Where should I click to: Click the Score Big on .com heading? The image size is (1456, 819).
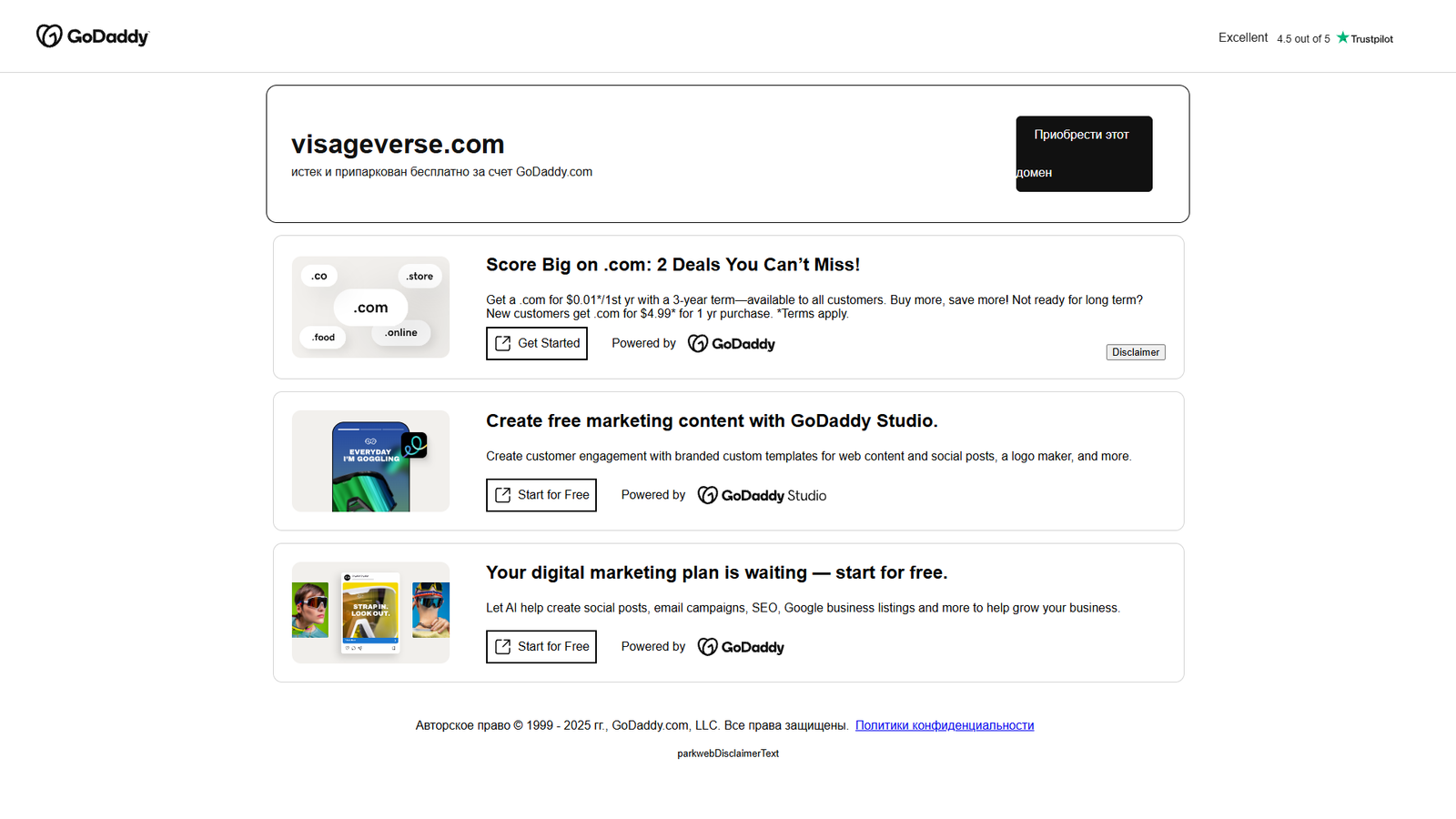click(672, 265)
